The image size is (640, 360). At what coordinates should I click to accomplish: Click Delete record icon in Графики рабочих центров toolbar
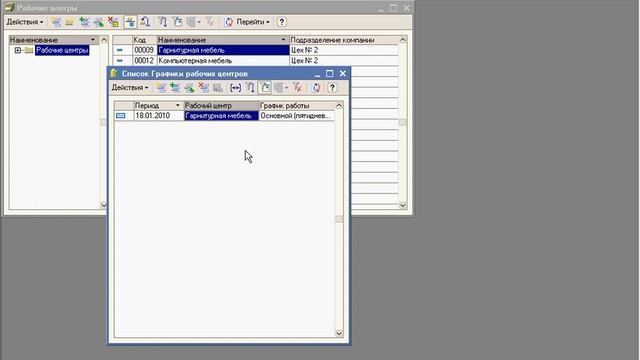(204, 88)
